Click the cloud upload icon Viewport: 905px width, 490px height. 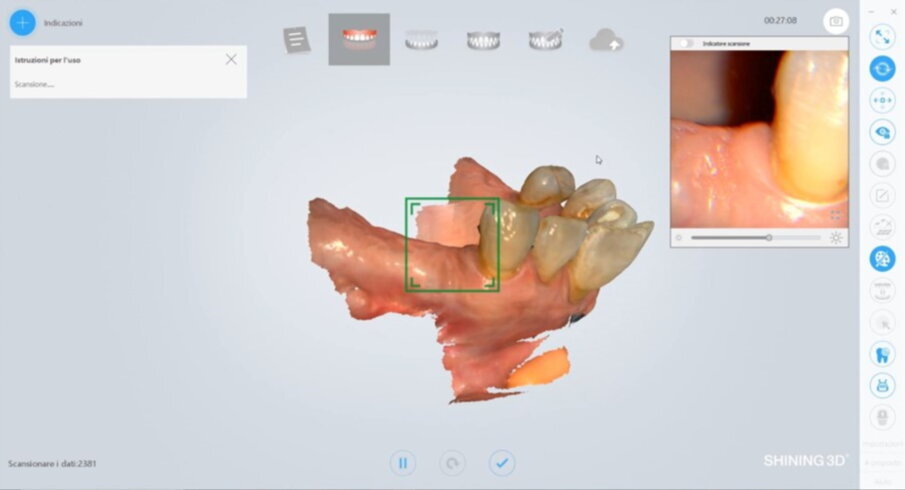(x=607, y=40)
